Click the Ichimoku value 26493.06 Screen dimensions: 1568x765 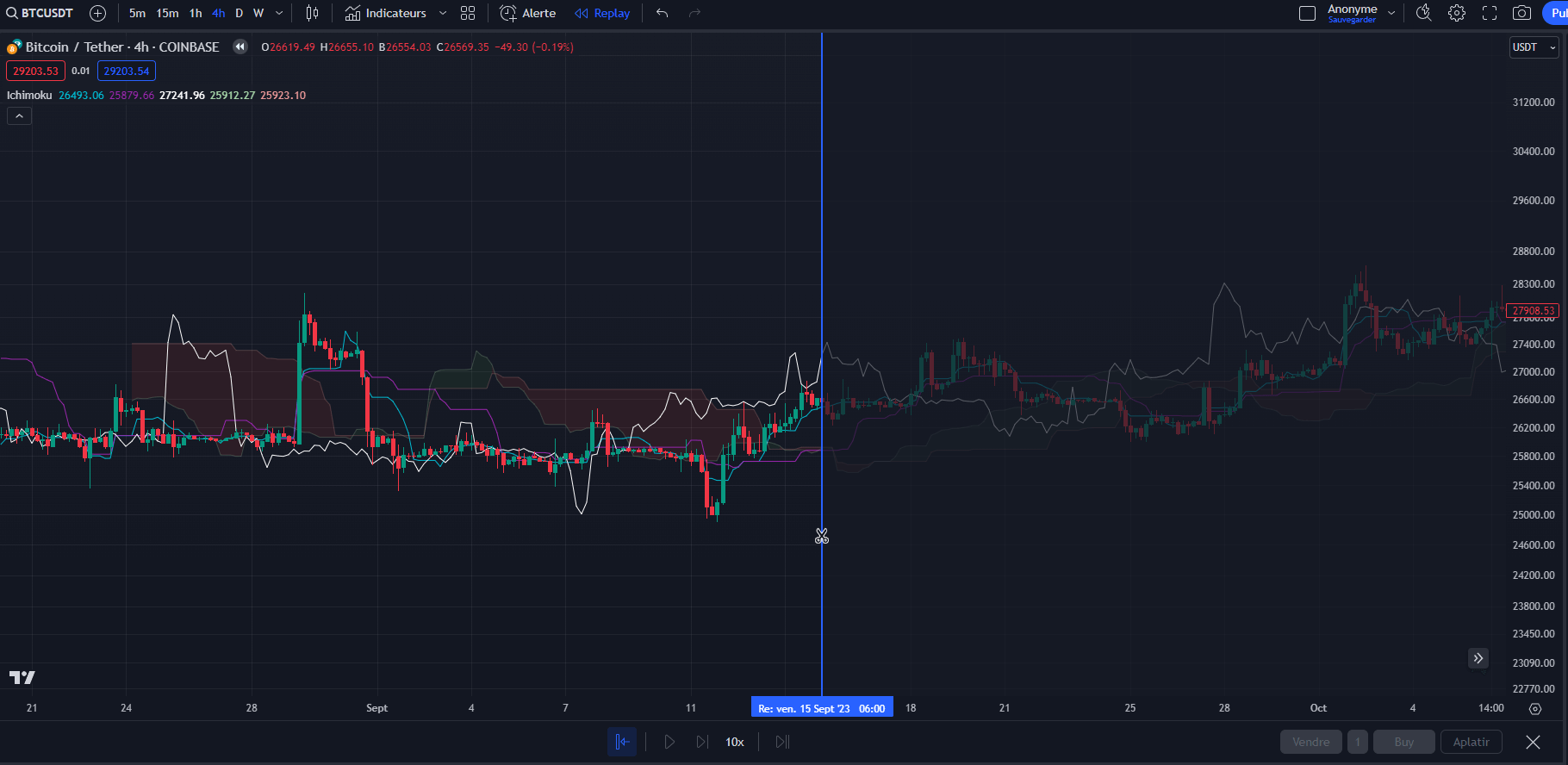pyautogui.click(x=81, y=96)
